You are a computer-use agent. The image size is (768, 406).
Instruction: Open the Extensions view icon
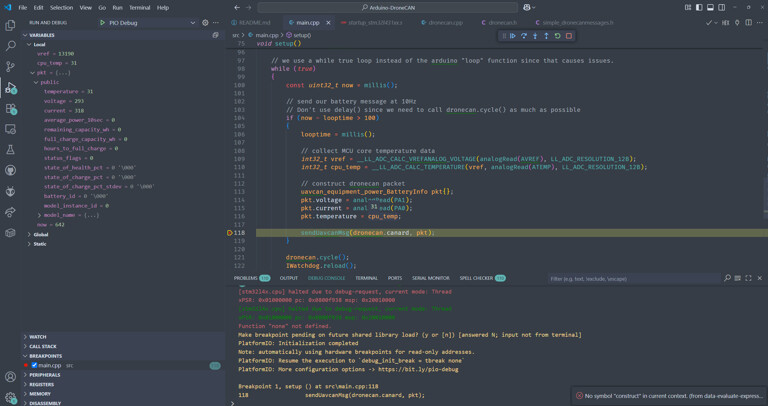10,109
